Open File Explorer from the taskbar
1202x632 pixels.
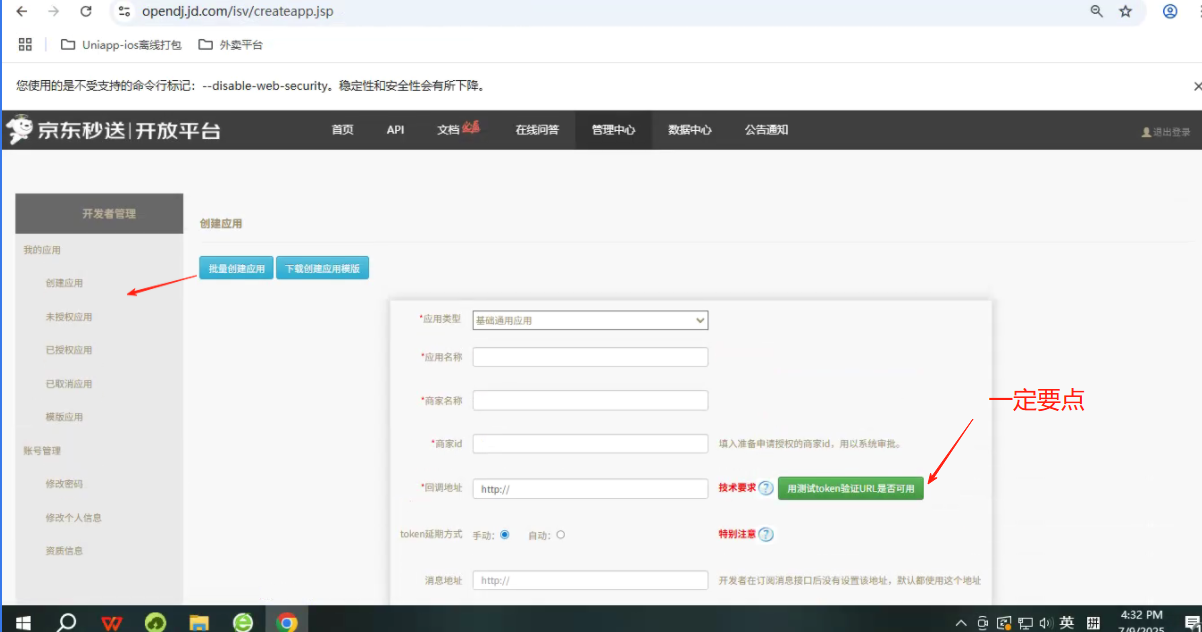pos(199,622)
